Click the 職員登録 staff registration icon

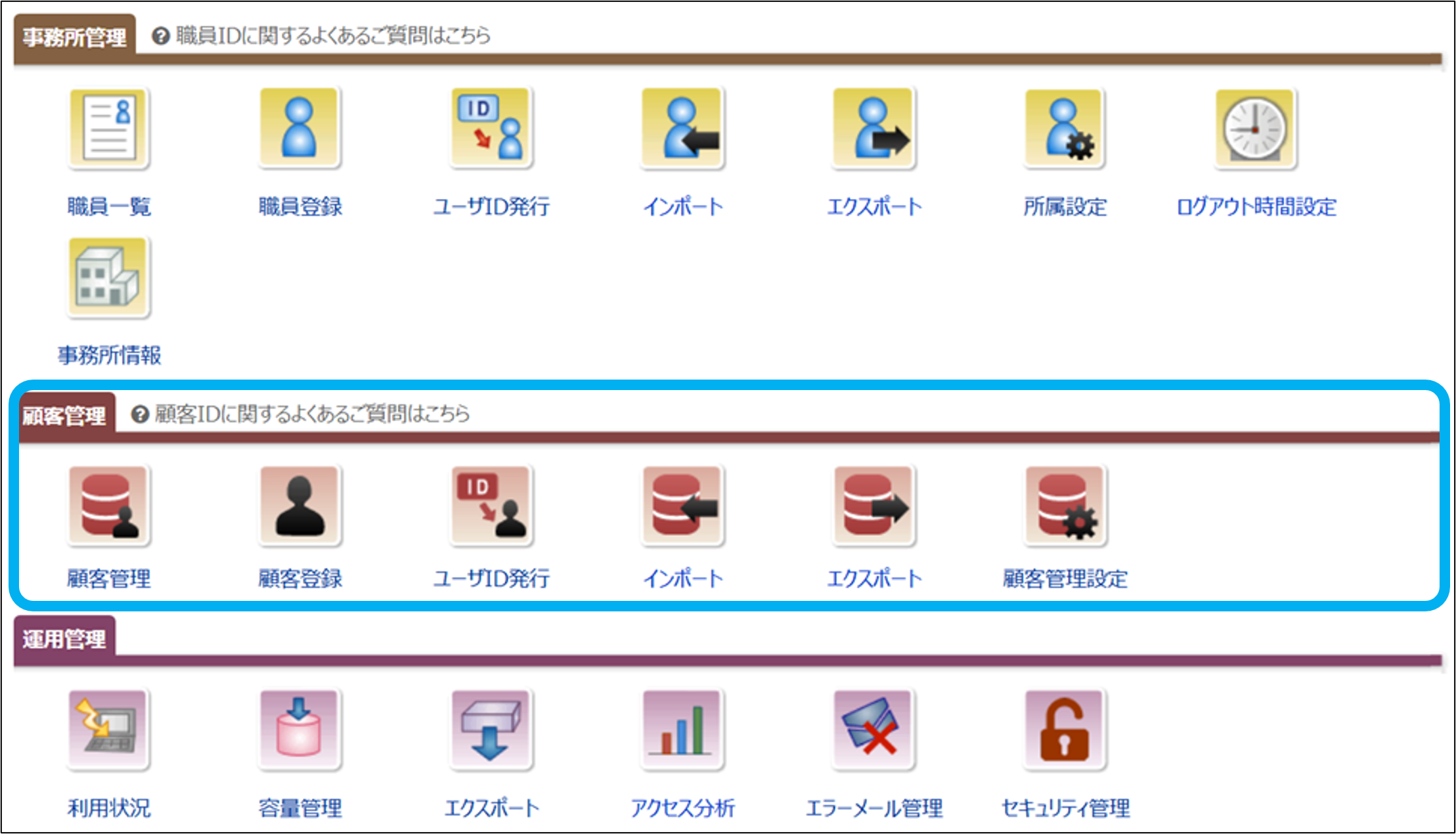pyautogui.click(x=300, y=129)
